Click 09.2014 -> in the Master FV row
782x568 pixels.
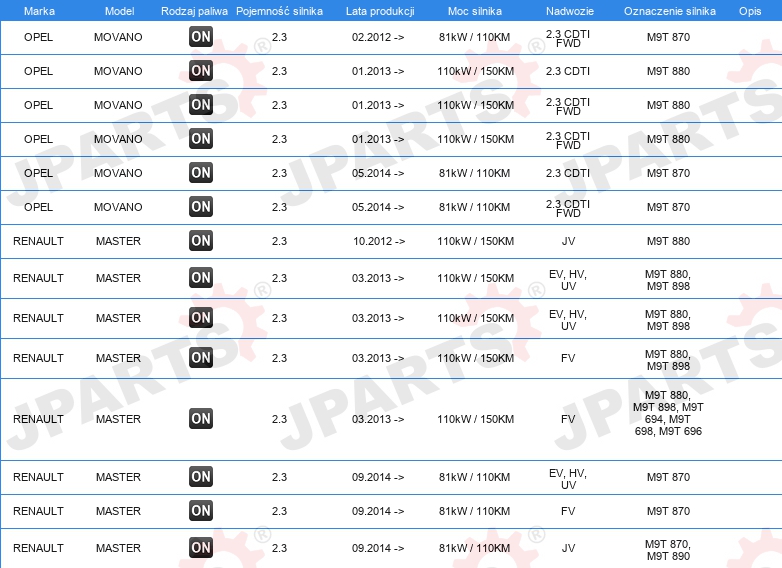point(378,511)
